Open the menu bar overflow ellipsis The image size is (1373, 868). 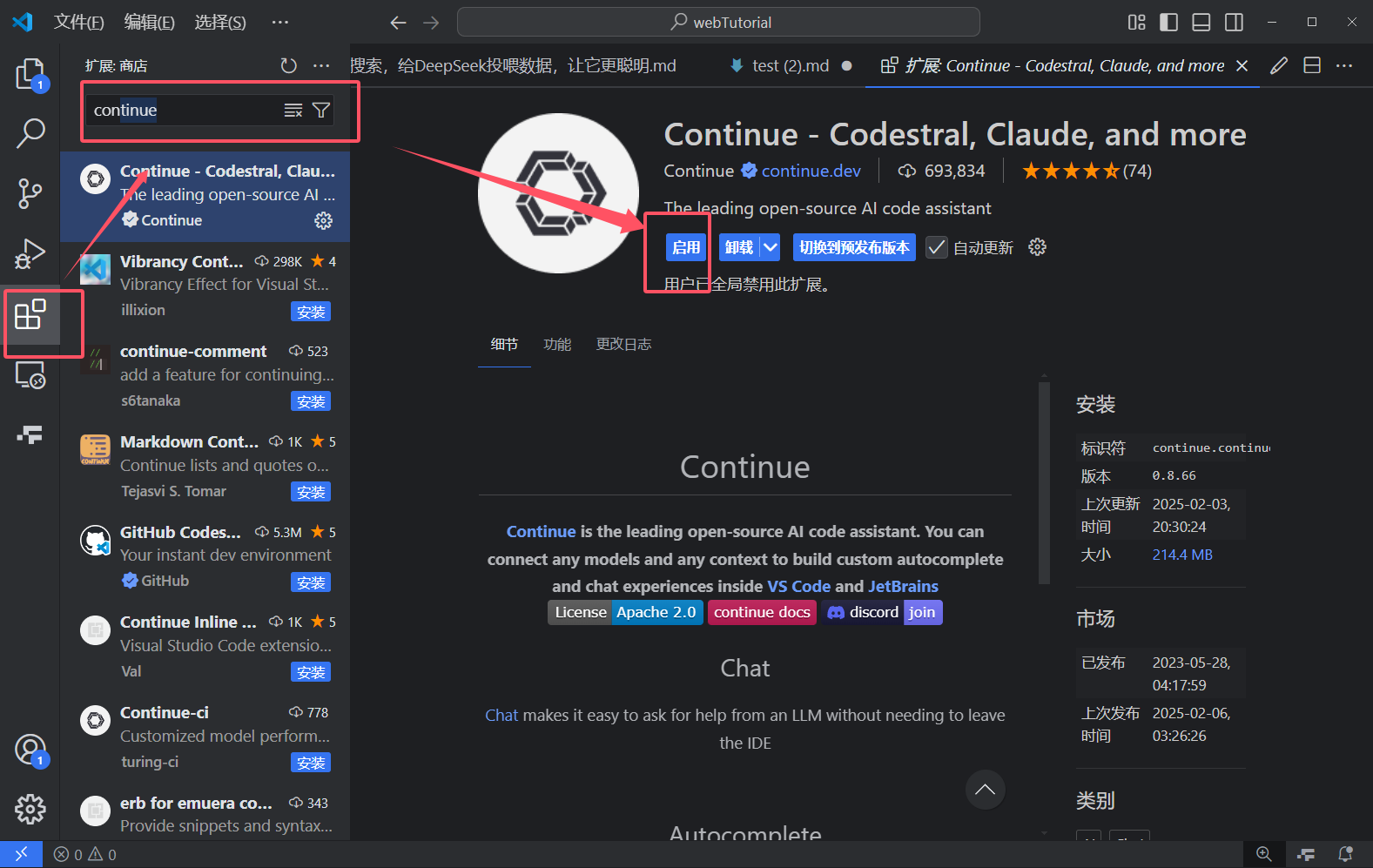click(279, 22)
